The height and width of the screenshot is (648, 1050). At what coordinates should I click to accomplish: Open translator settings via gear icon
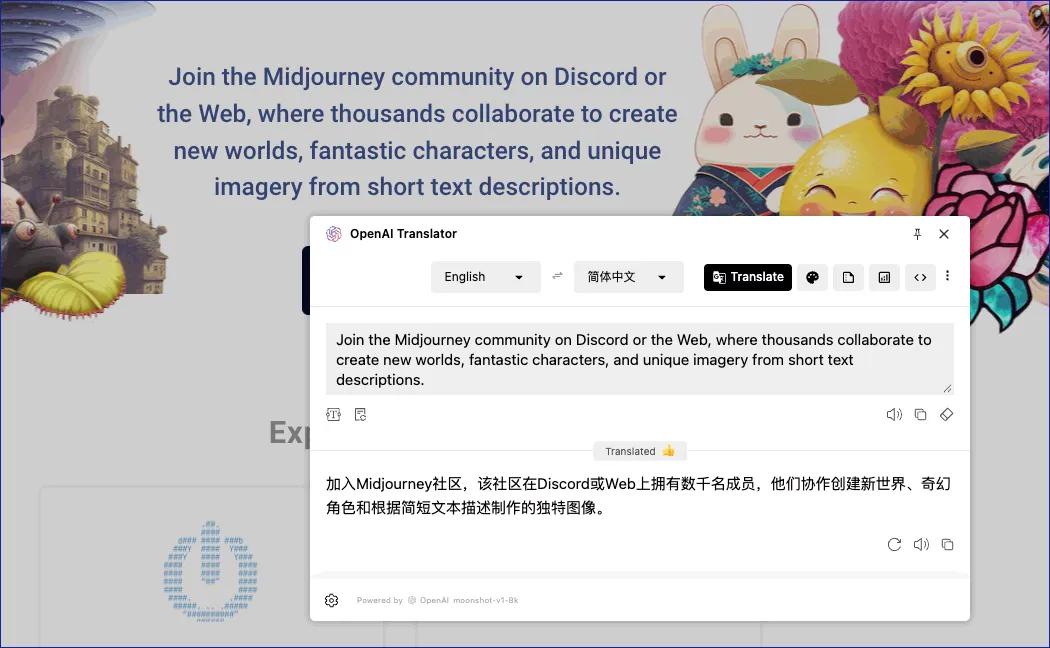[332, 600]
